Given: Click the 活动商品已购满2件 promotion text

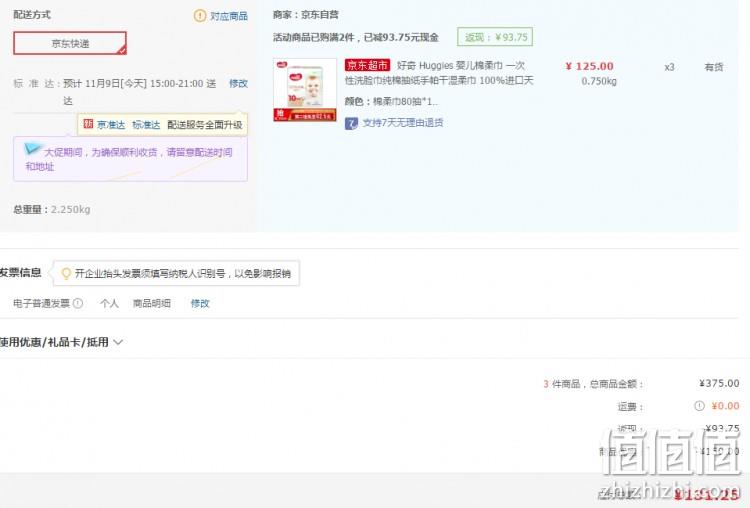Looking at the screenshot, I should click(x=355, y=37).
